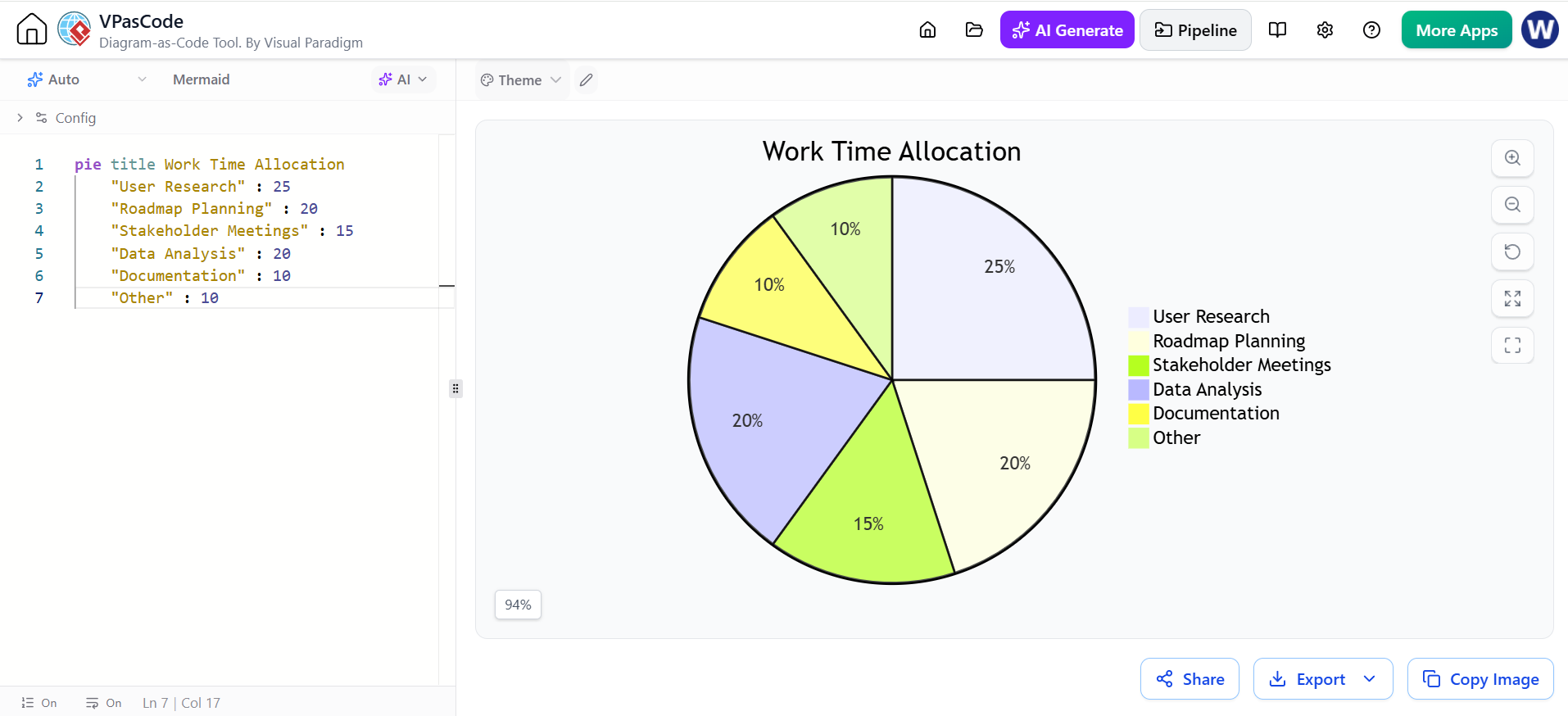Image resolution: width=1568 pixels, height=716 pixels.
Task: Open the folder icon in header
Action: click(x=974, y=30)
